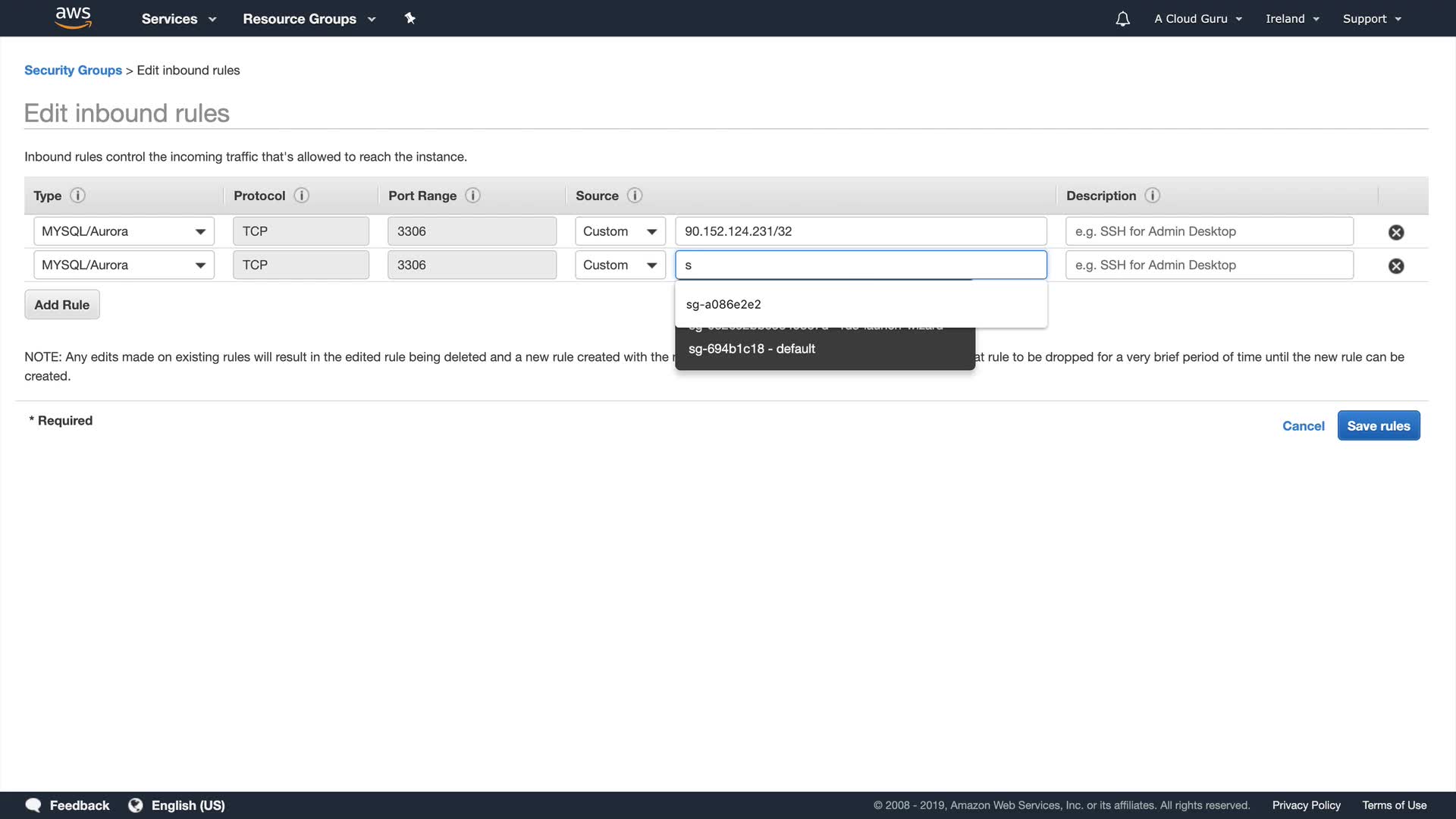This screenshot has height=819, width=1456.
Task: Click the AWS logo home icon
Action: pos(73,17)
